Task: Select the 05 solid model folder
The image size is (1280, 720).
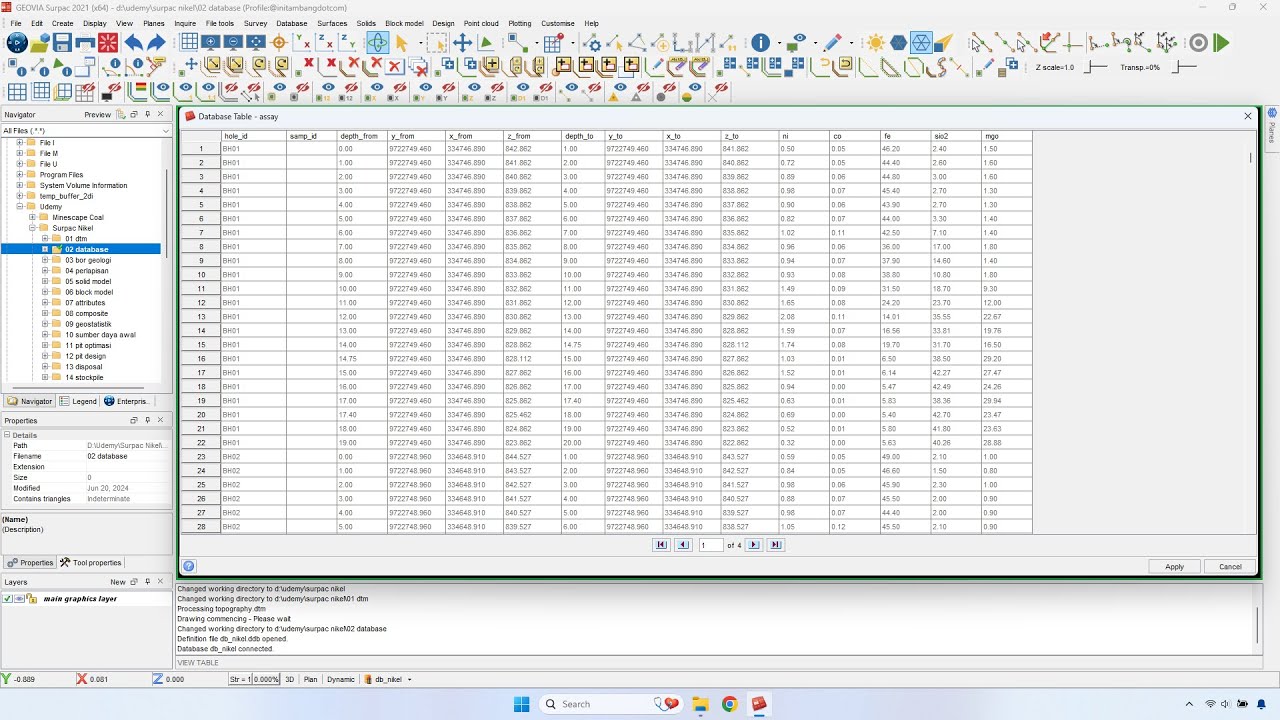Action: click(x=88, y=281)
